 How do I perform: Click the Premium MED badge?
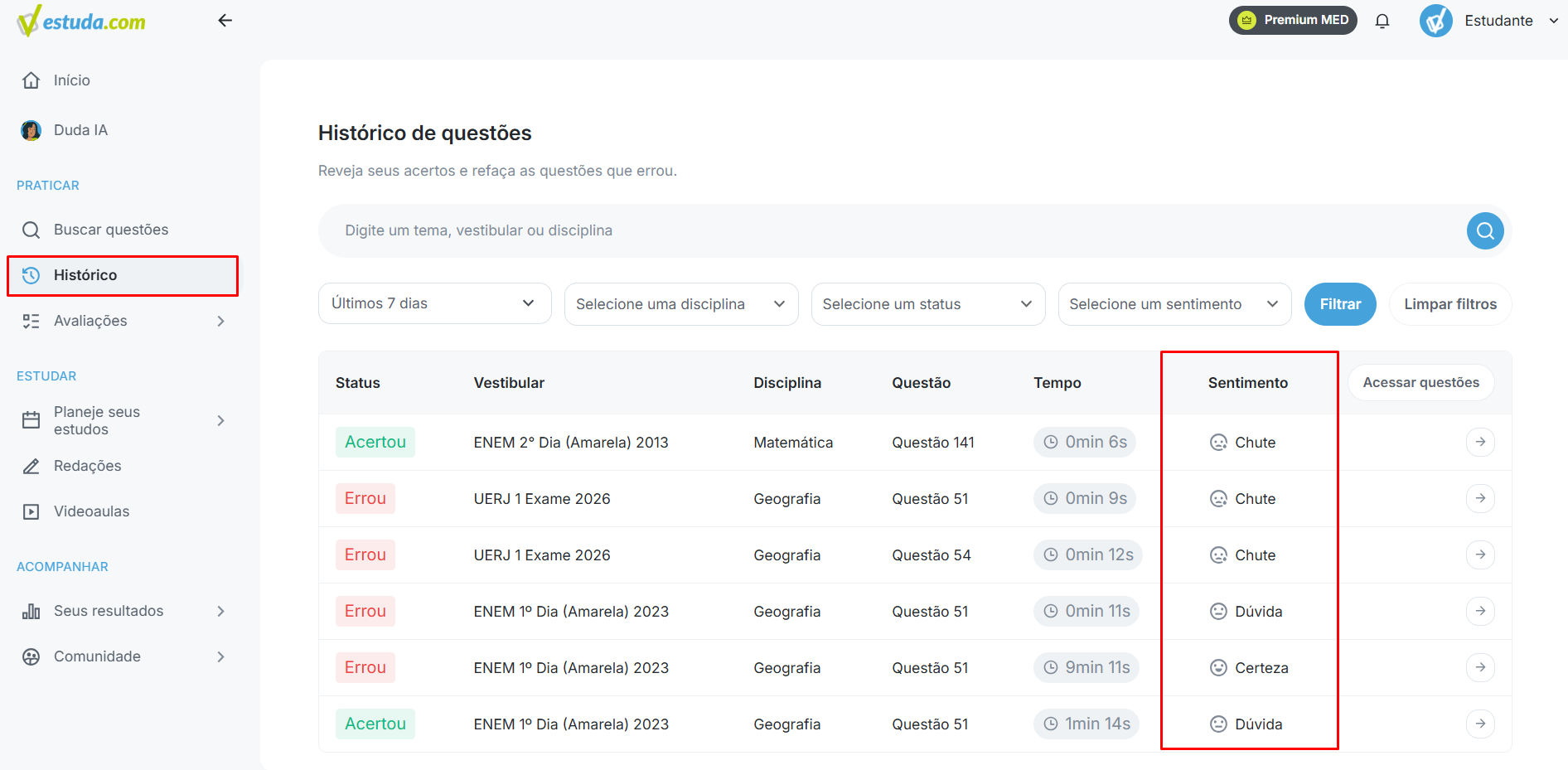point(1293,20)
